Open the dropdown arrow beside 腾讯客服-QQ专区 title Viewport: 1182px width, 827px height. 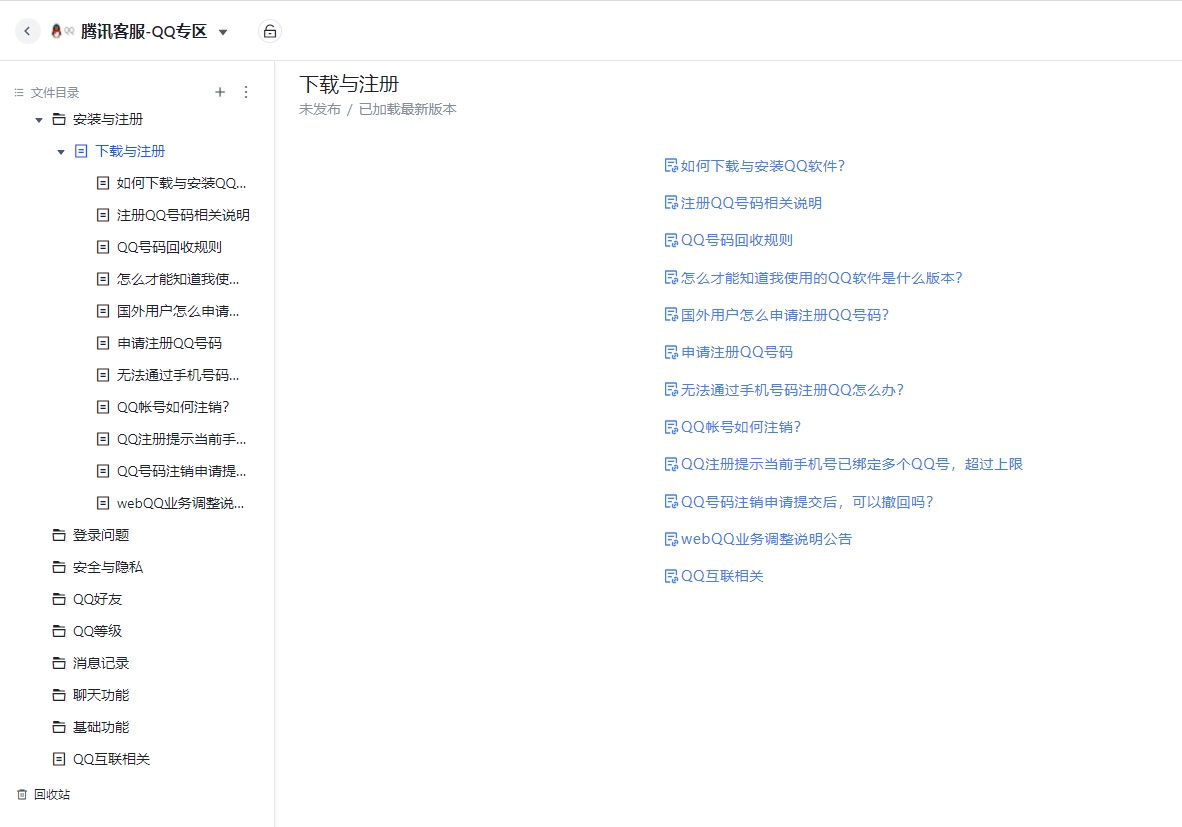pos(222,31)
